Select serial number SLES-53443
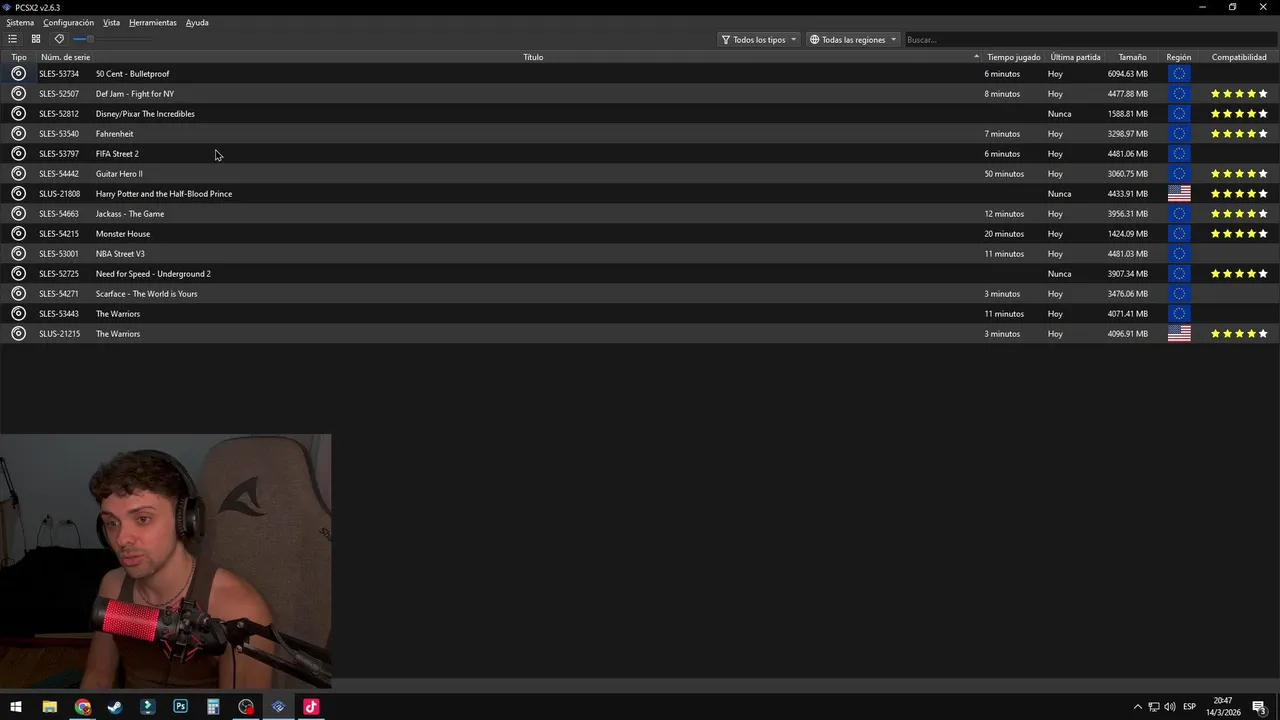The image size is (1280, 720). 59,313
